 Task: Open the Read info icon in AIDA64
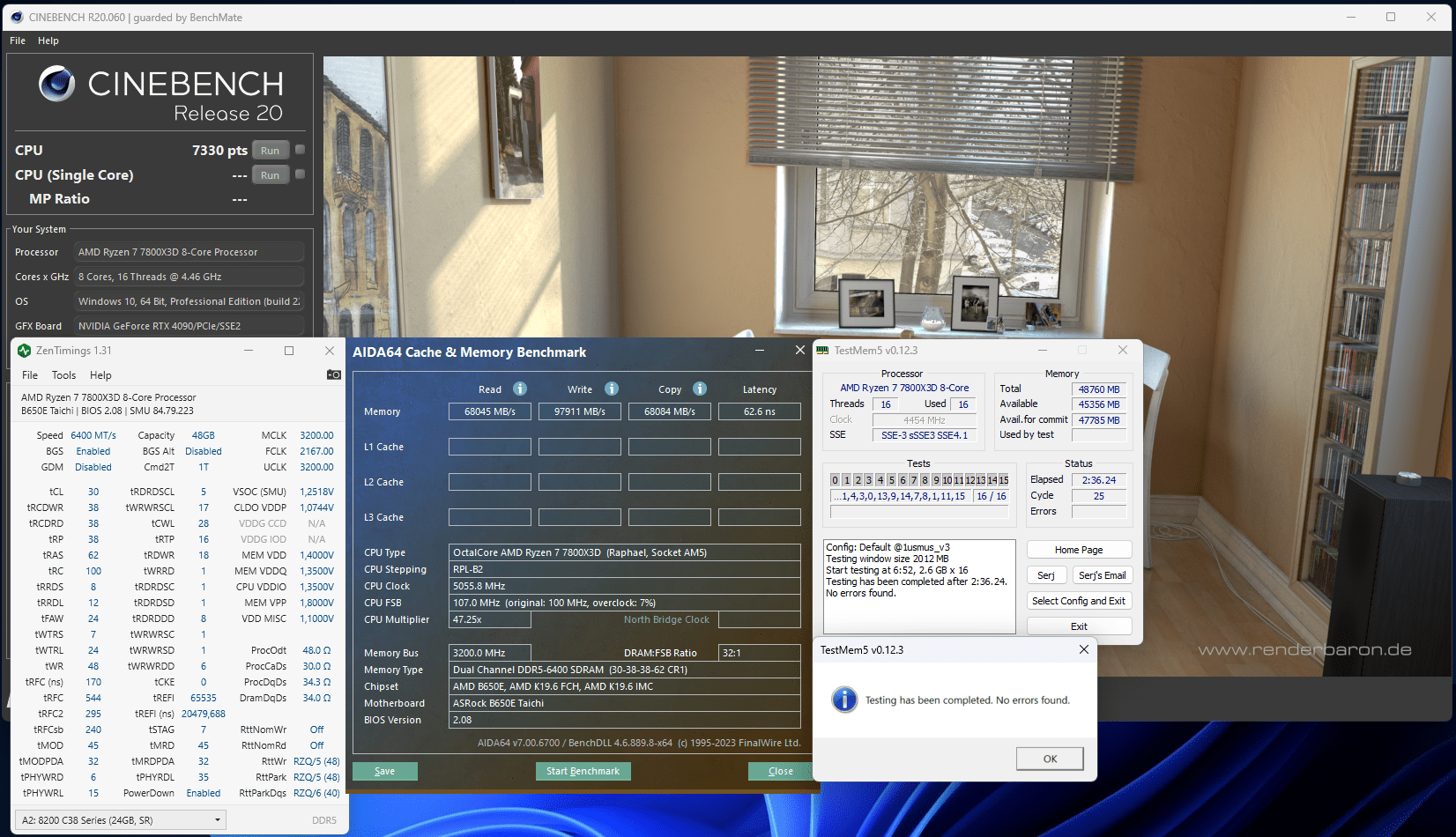coord(520,389)
